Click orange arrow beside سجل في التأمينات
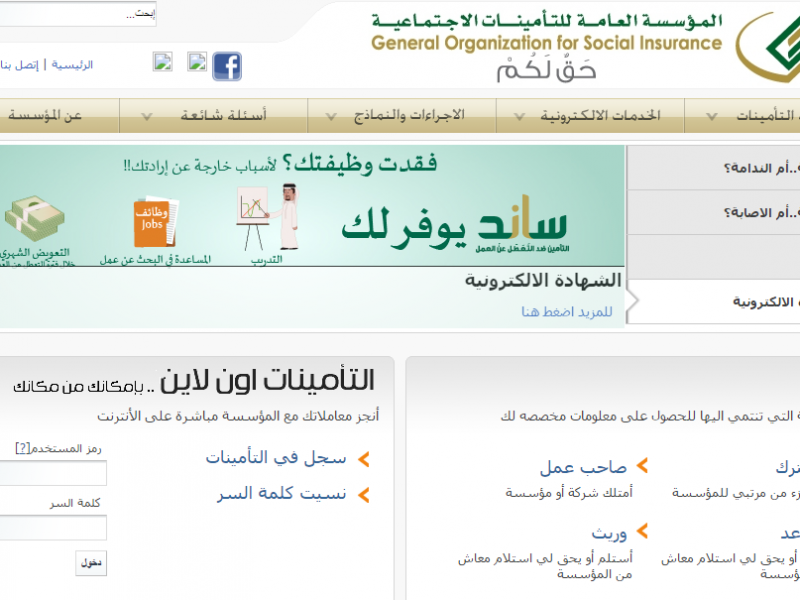The image size is (800, 600). click(364, 459)
